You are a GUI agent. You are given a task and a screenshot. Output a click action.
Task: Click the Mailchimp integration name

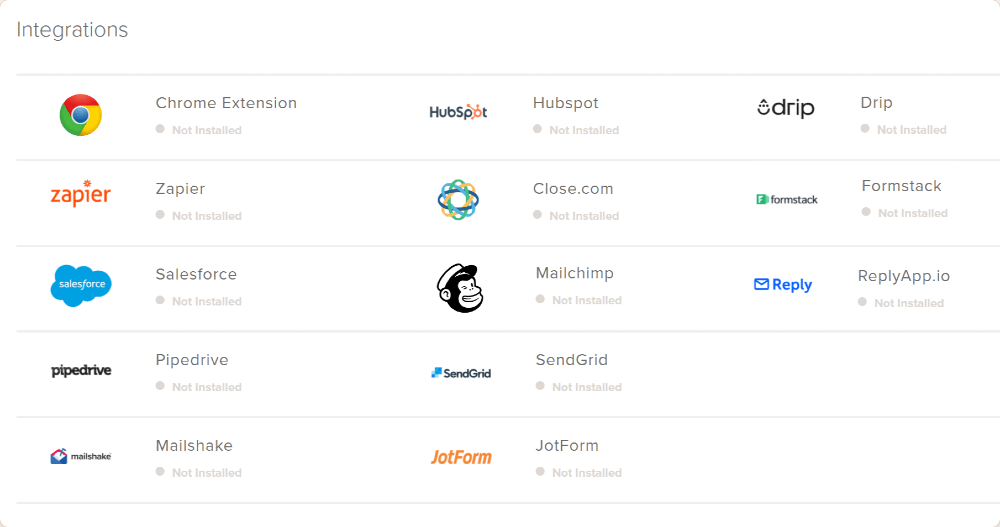click(x=575, y=273)
